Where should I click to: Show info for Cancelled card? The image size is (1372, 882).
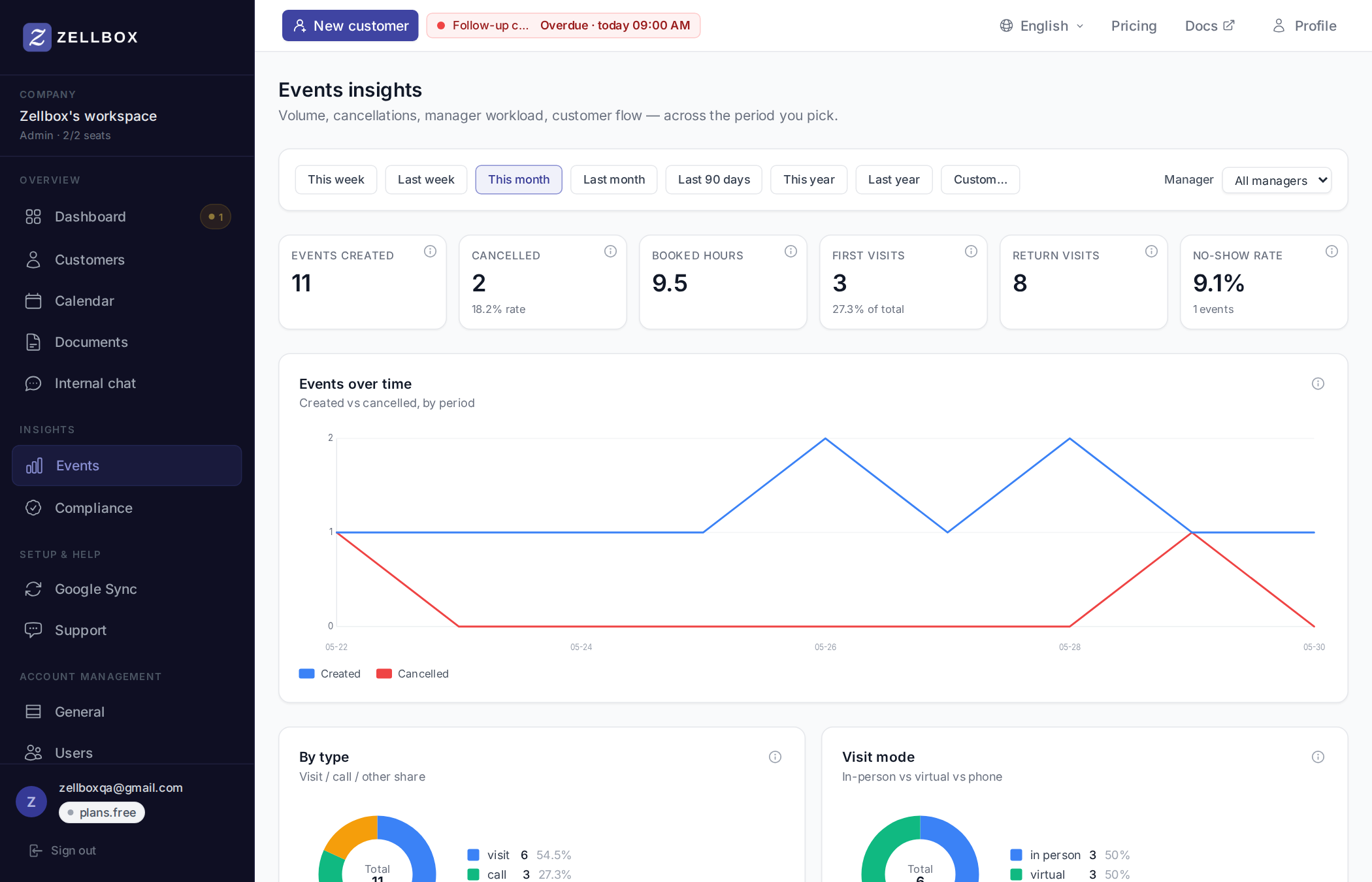(610, 252)
